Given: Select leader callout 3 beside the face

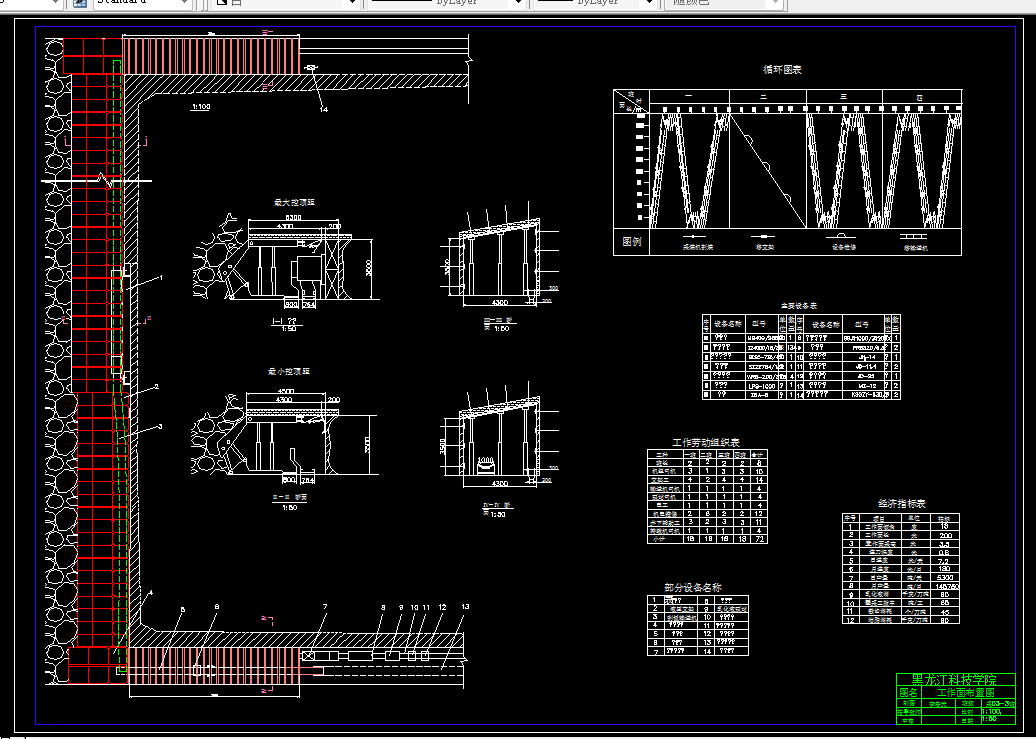Looking at the screenshot, I should pyautogui.click(x=160, y=427).
